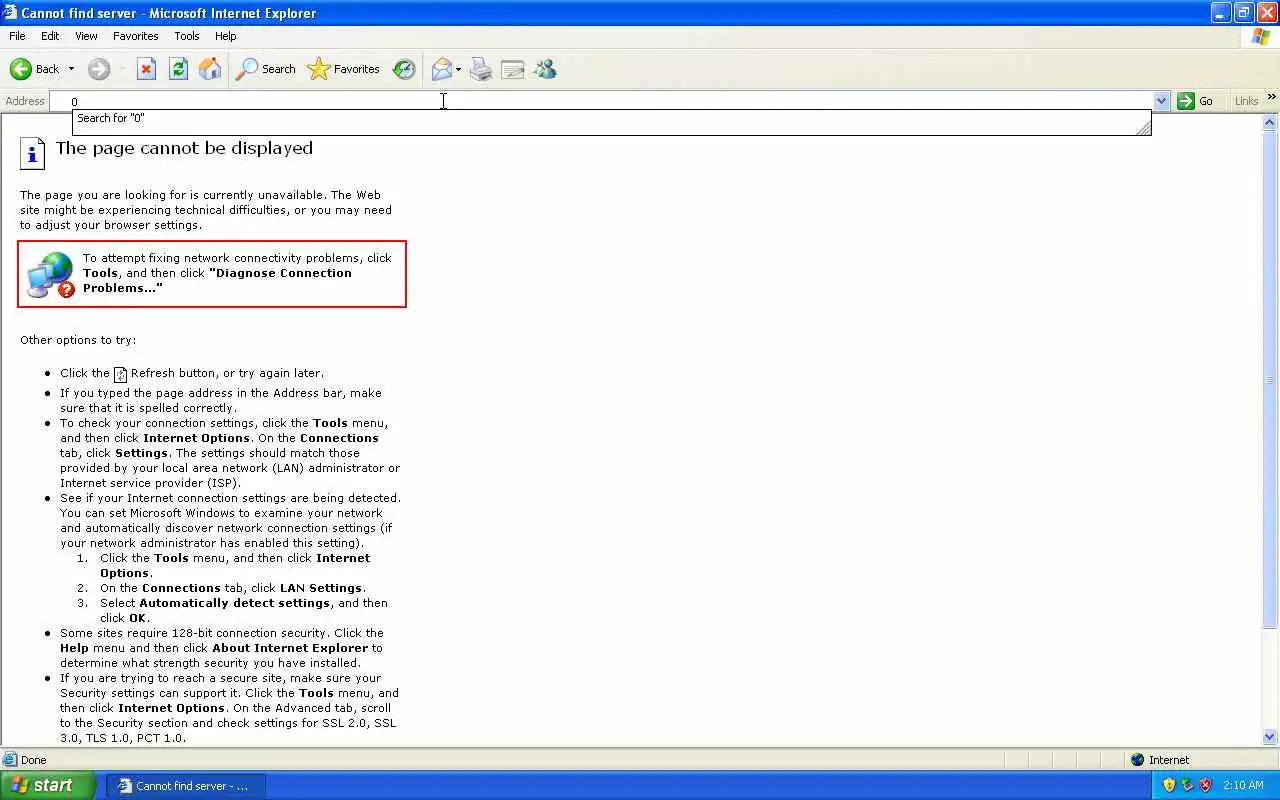Click the greyed-out Forward arrow button

(98, 69)
